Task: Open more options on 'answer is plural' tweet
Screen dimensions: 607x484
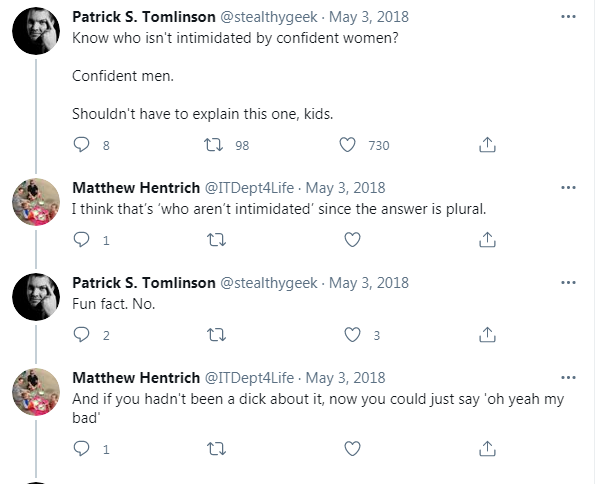Action: click(x=568, y=188)
